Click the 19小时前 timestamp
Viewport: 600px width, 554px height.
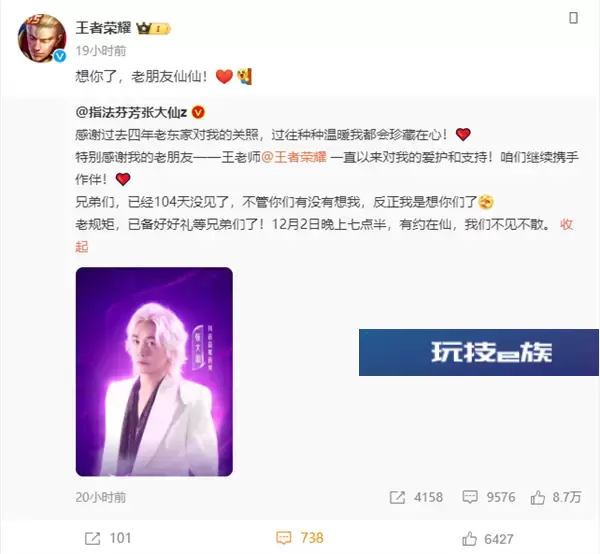(101, 51)
